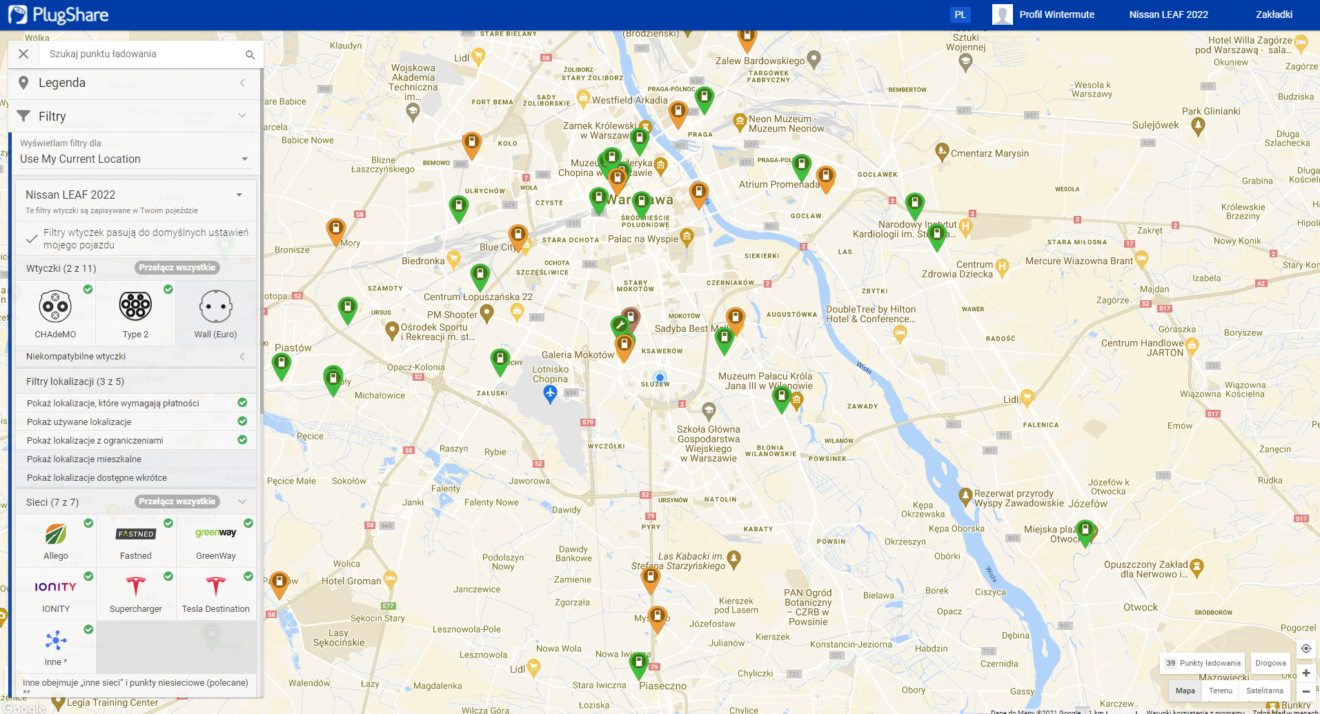Click the Drogowa traffic button
This screenshot has width=1320, height=714.
point(1270,663)
